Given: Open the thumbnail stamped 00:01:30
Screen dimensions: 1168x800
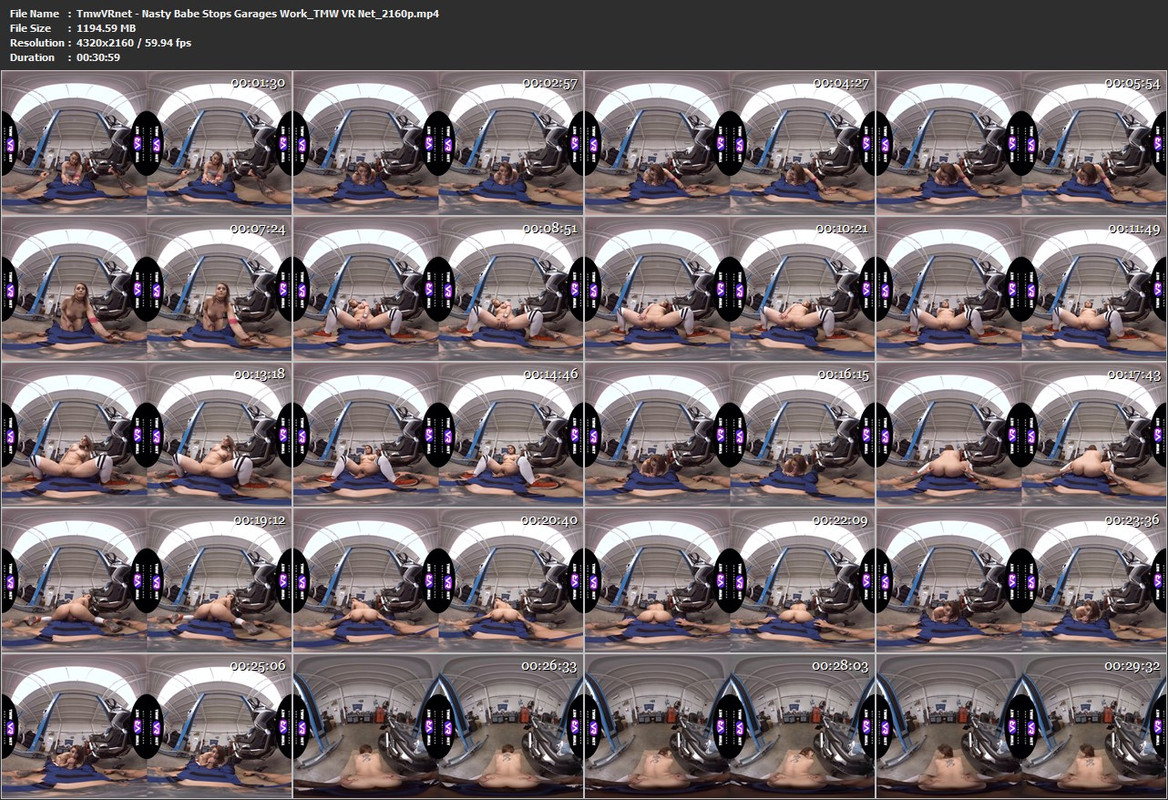Looking at the screenshot, I should coord(147,143).
